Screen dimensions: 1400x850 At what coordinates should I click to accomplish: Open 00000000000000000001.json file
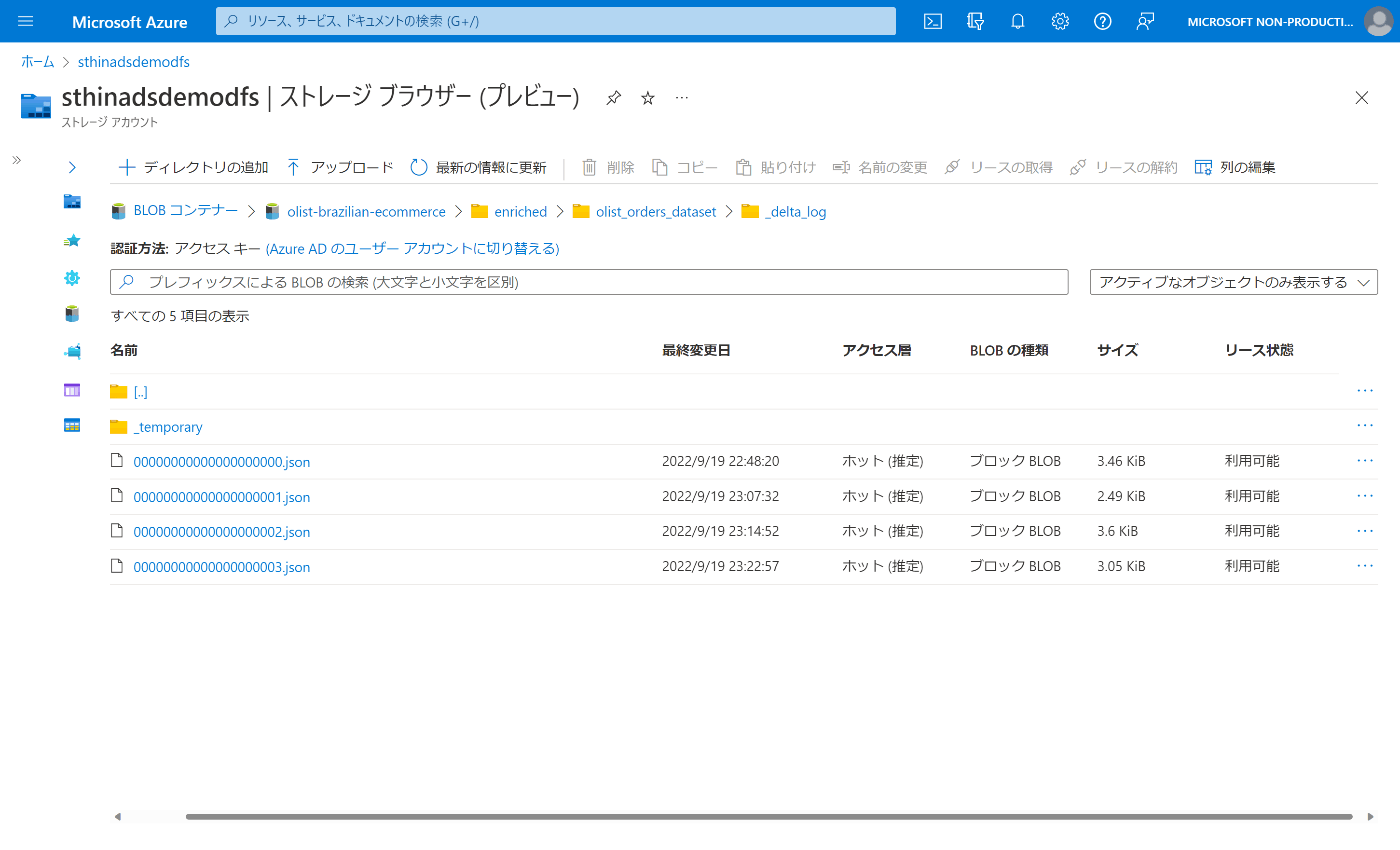[222, 497]
